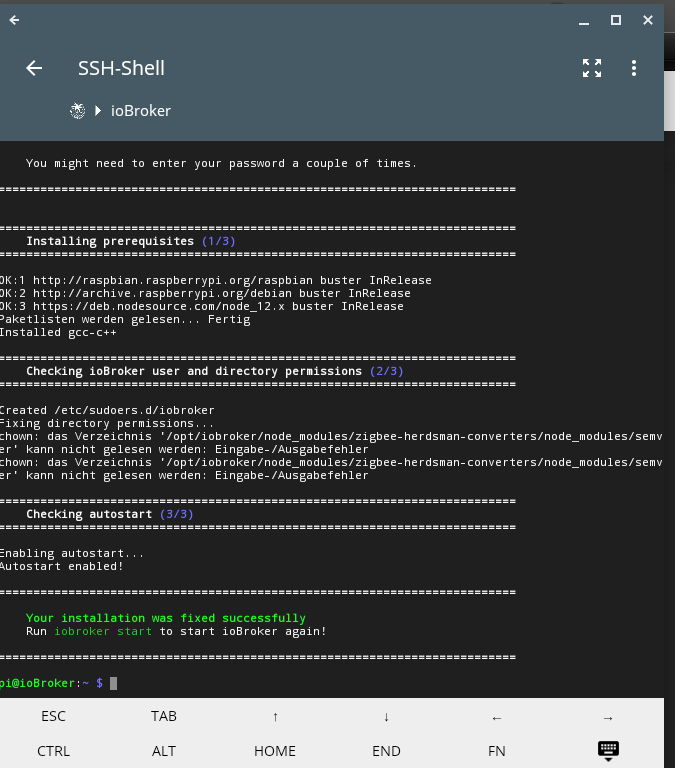Expand the ioBroker breadcrumb triangle

point(98,111)
